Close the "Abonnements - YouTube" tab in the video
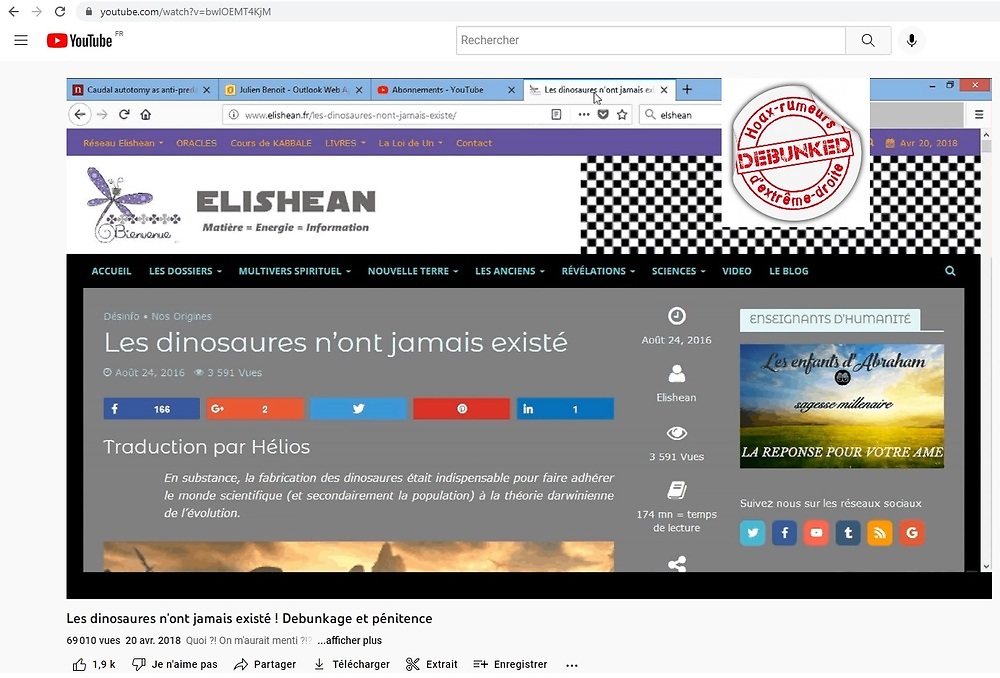This screenshot has height=678, width=1000. (x=511, y=90)
